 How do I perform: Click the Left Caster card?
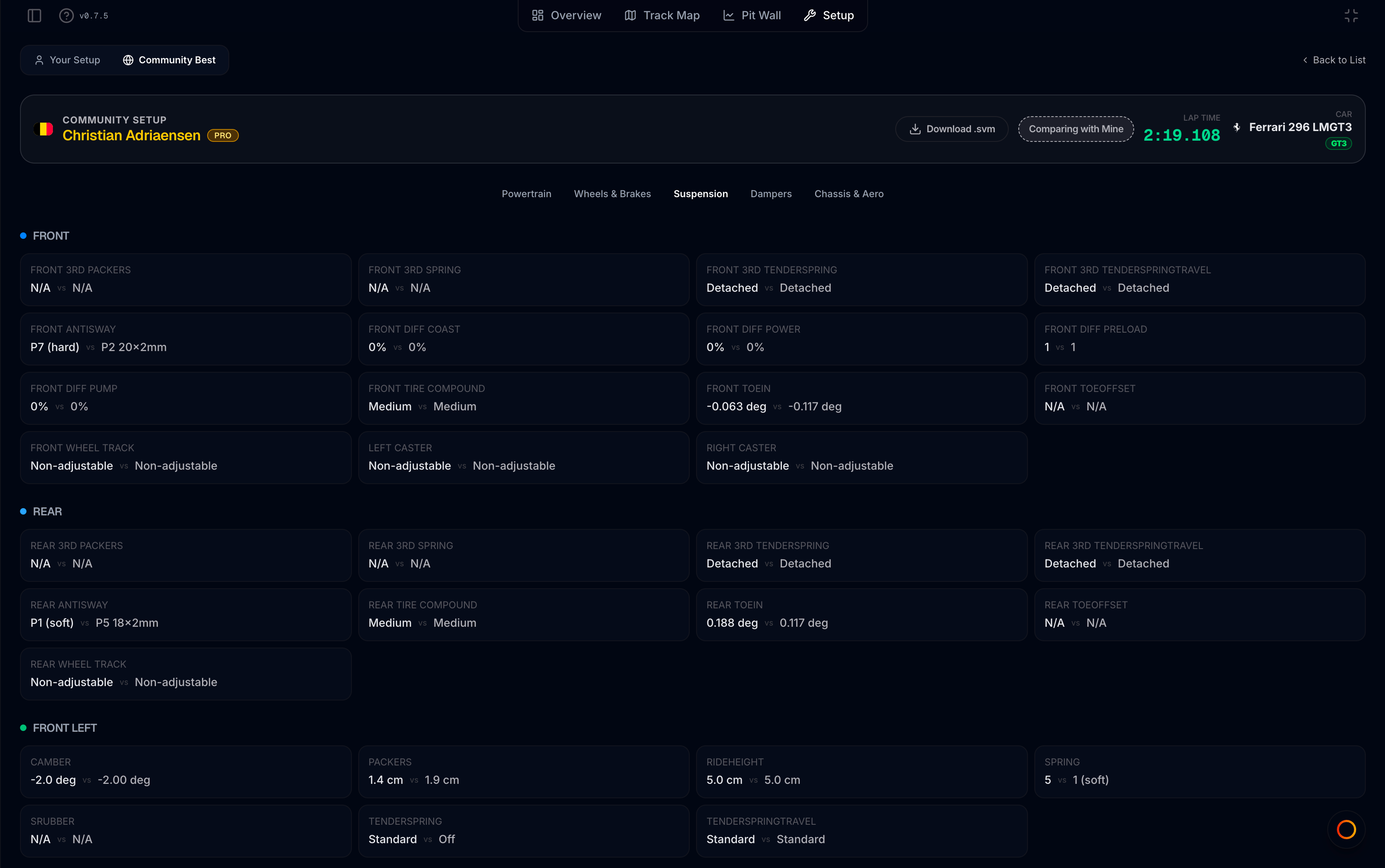click(x=523, y=458)
